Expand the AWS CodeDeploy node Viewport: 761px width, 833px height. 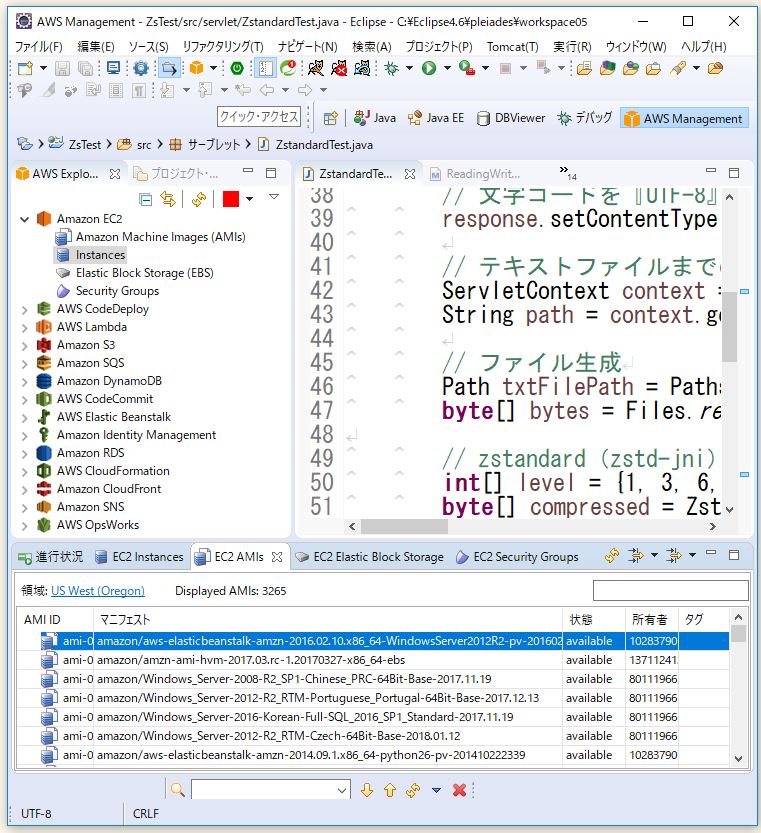(x=24, y=310)
